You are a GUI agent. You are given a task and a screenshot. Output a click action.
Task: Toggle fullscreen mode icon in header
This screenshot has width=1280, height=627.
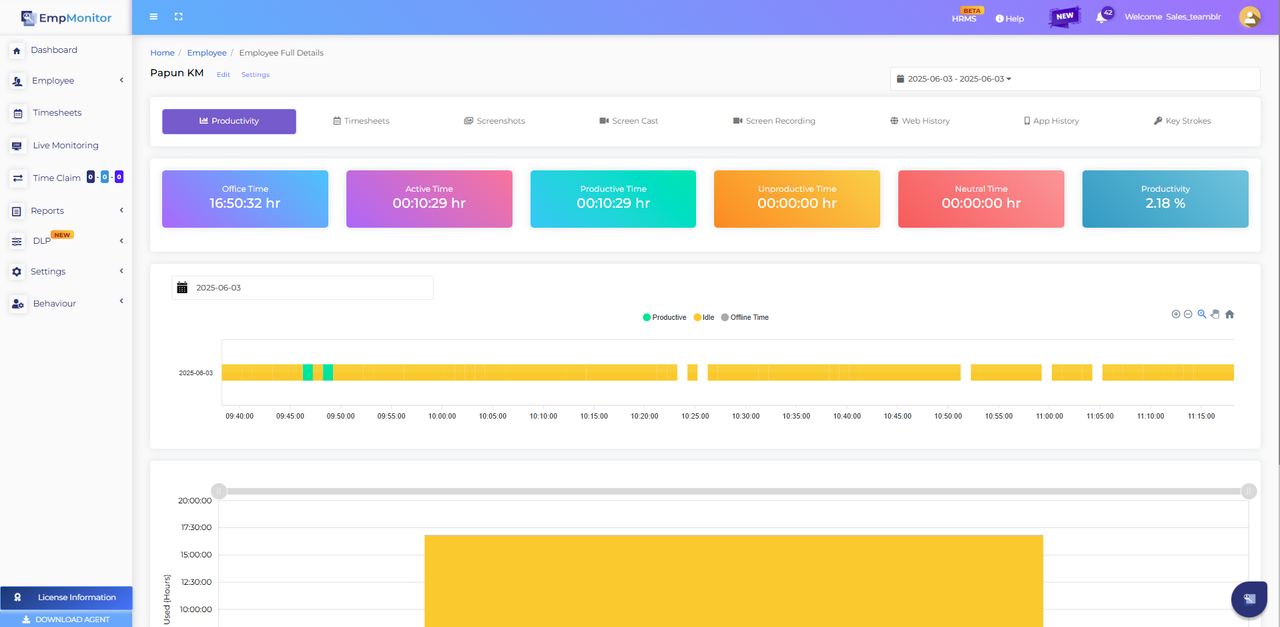tap(179, 17)
